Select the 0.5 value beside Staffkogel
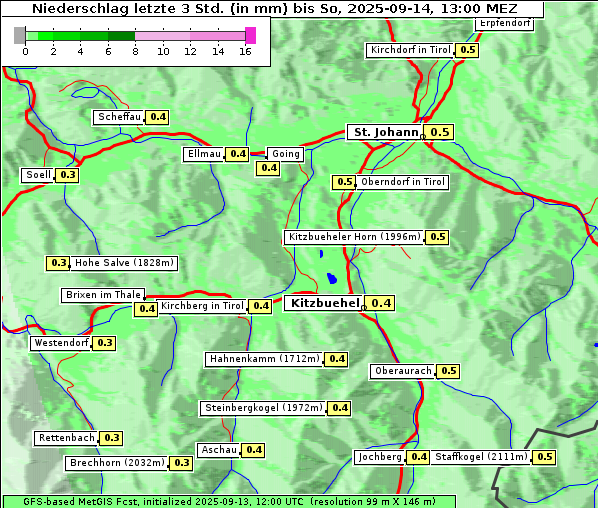Screen dimensions: 598x508 544,457
